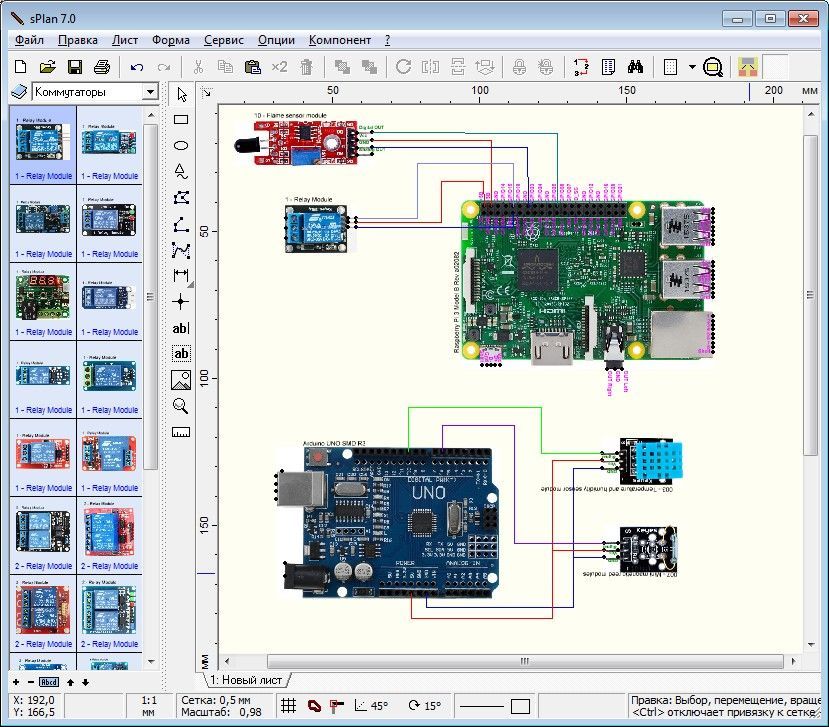This screenshot has height=727, width=829.
Task: Save the document with floppy icon
Action: (x=74, y=67)
